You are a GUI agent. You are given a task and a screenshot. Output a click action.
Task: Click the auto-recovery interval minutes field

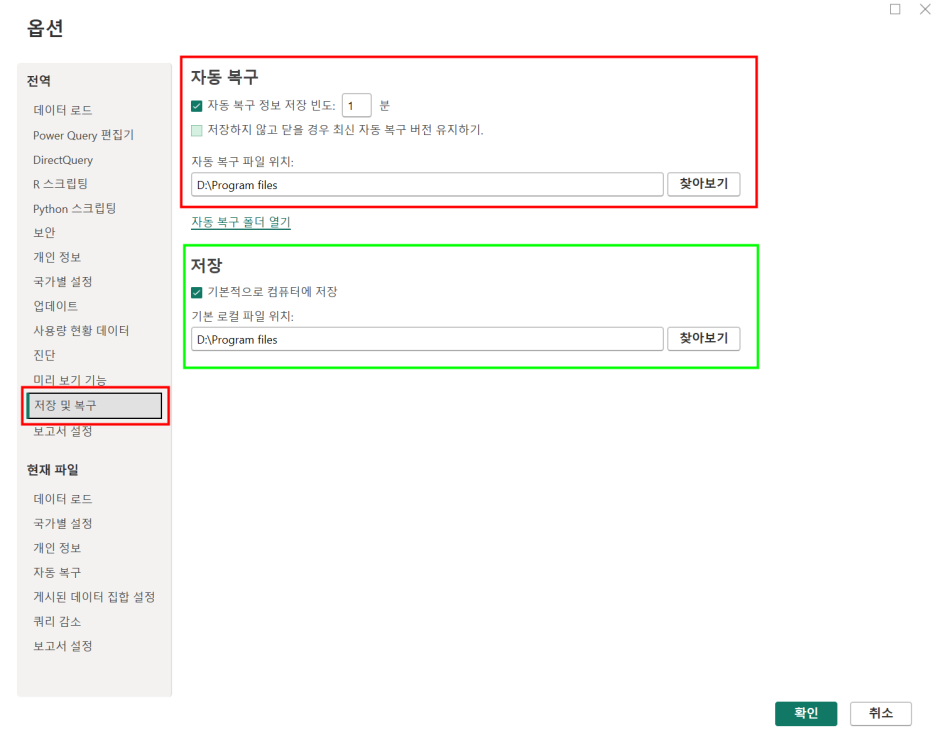tap(356, 106)
